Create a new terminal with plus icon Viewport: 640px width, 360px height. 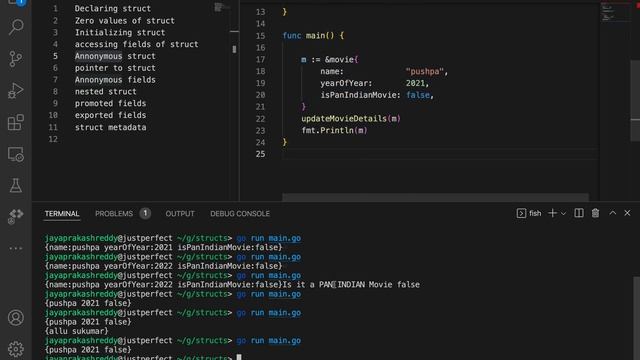(552, 213)
